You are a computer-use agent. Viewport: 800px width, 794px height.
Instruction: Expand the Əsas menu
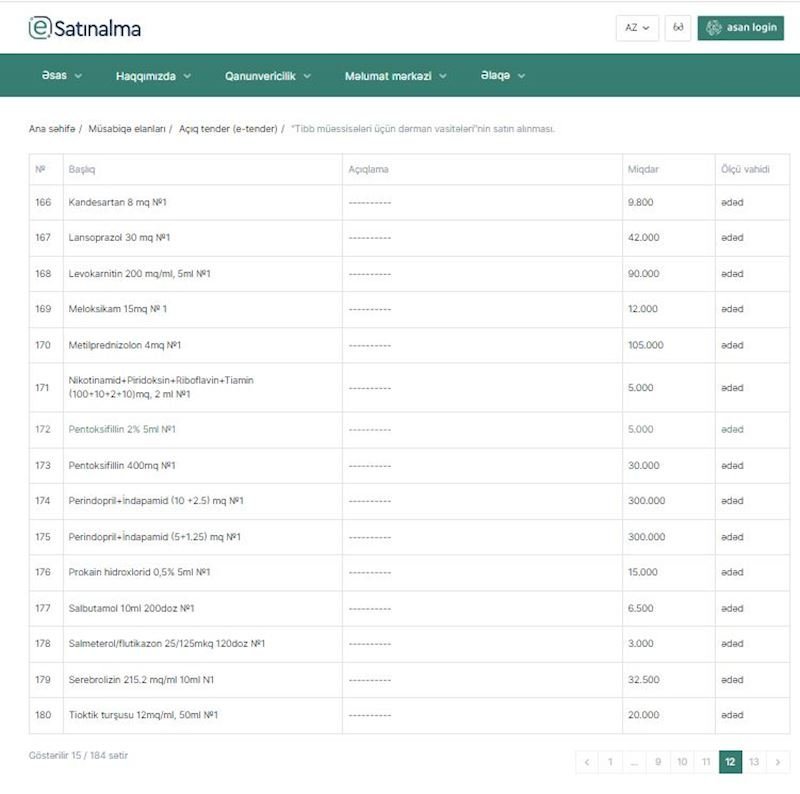(x=62, y=76)
